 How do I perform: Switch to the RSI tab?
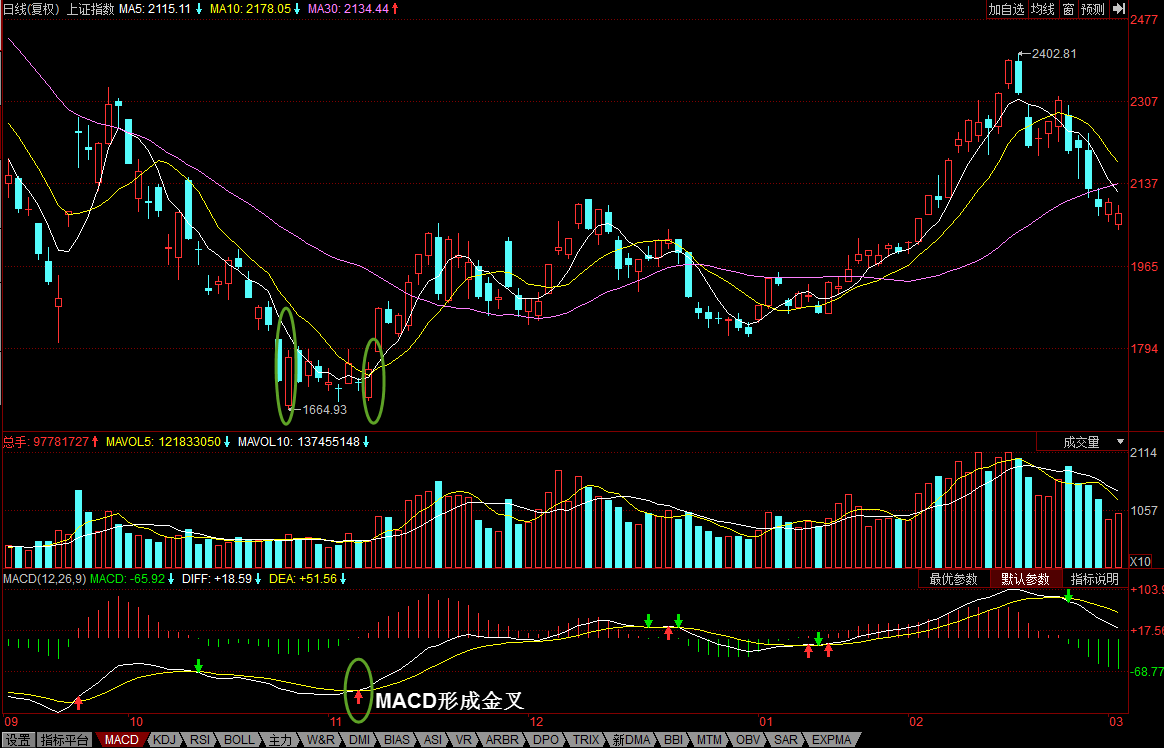click(x=200, y=740)
